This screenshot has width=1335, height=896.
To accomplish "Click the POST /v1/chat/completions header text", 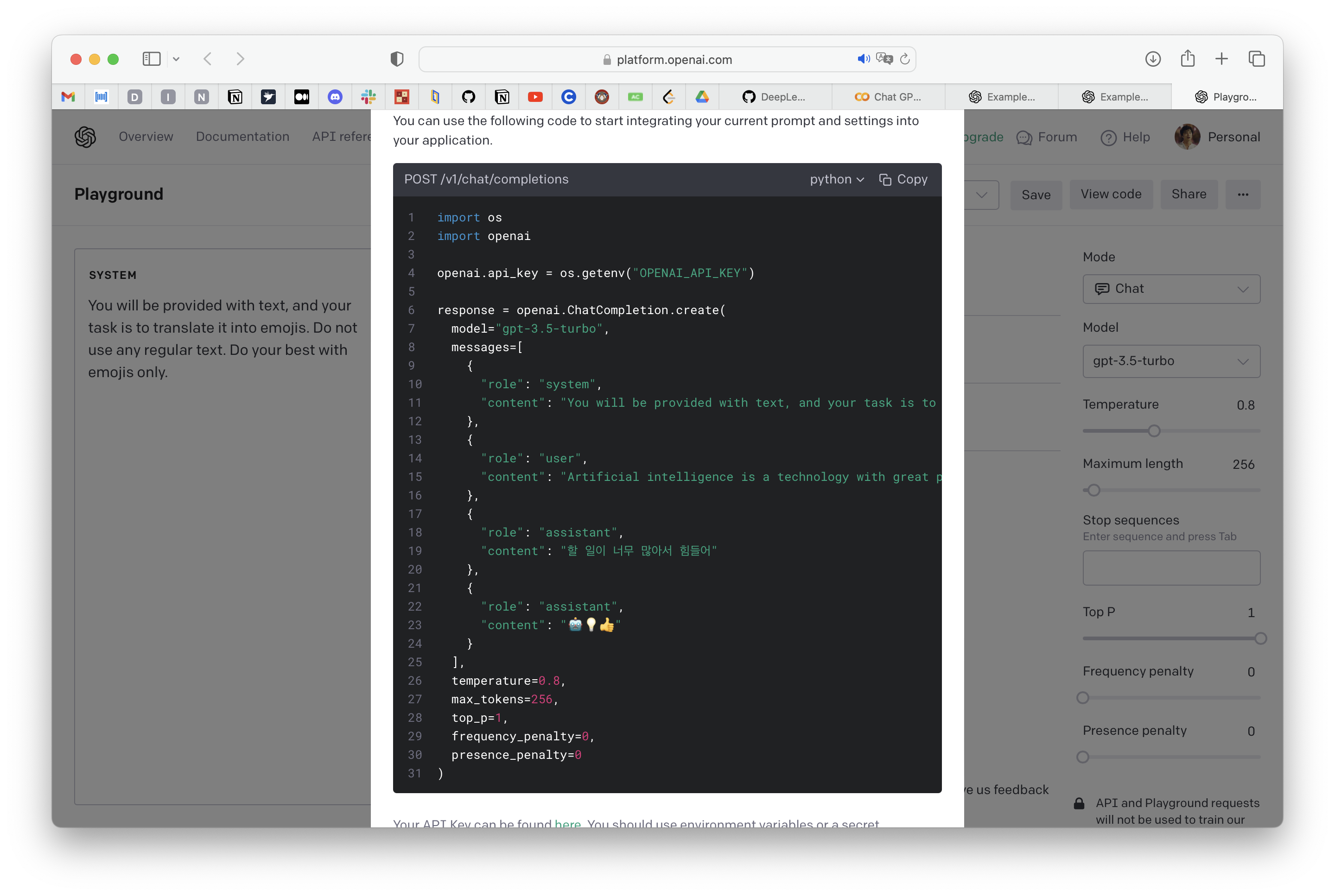I will click(x=486, y=179).
